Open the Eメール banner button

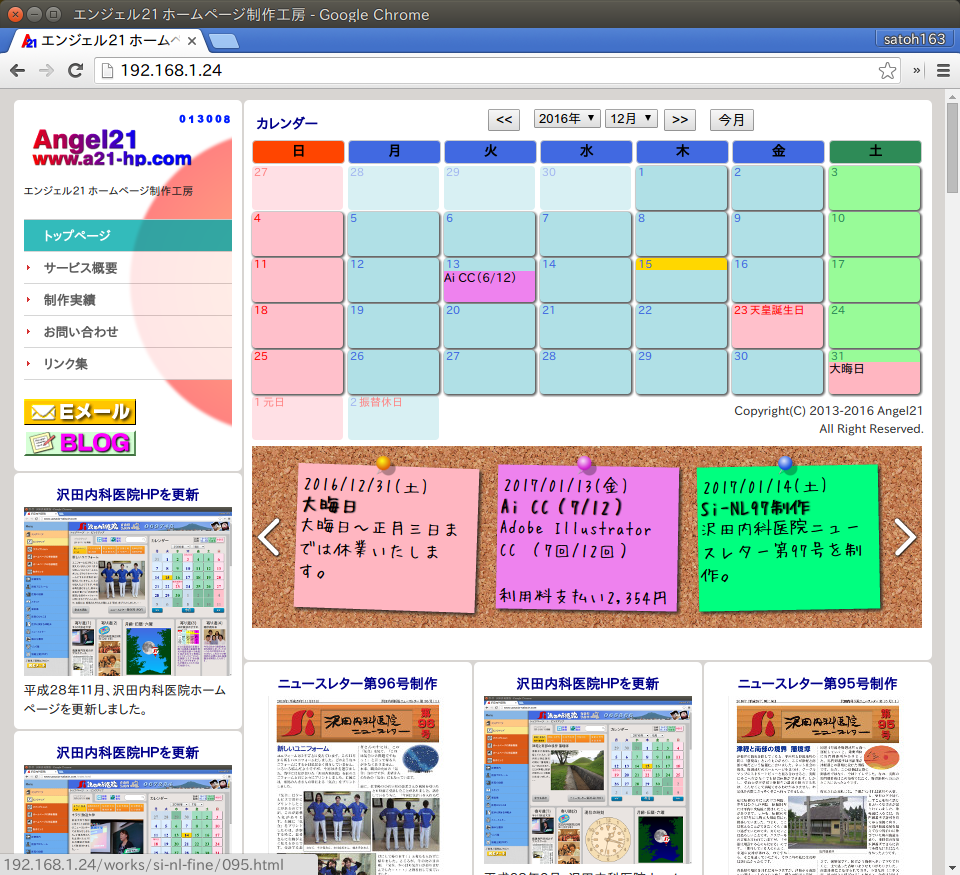[80, 411]
